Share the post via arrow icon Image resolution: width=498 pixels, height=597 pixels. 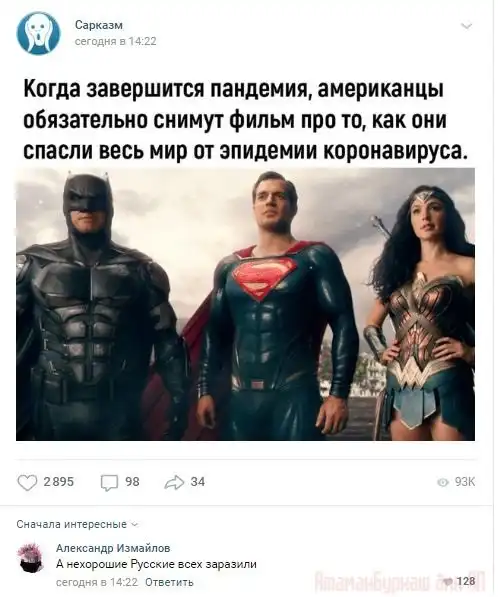point(174,482)
